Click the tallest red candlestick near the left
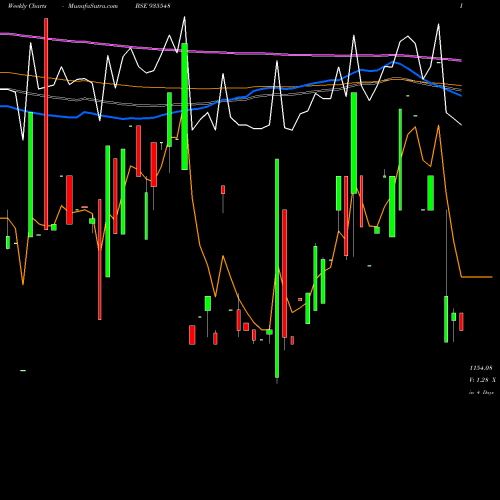 pyautogui.click(x=46, y=124)
